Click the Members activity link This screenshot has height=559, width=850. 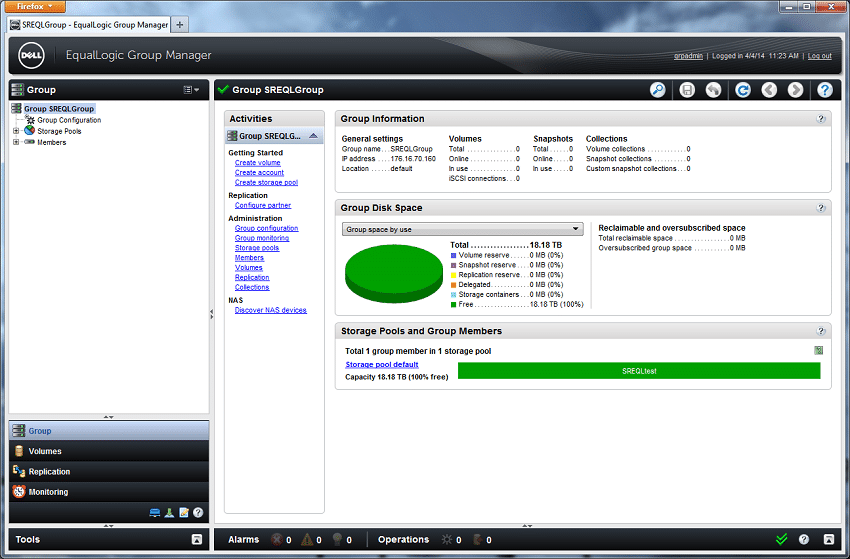tap(249, 258)
